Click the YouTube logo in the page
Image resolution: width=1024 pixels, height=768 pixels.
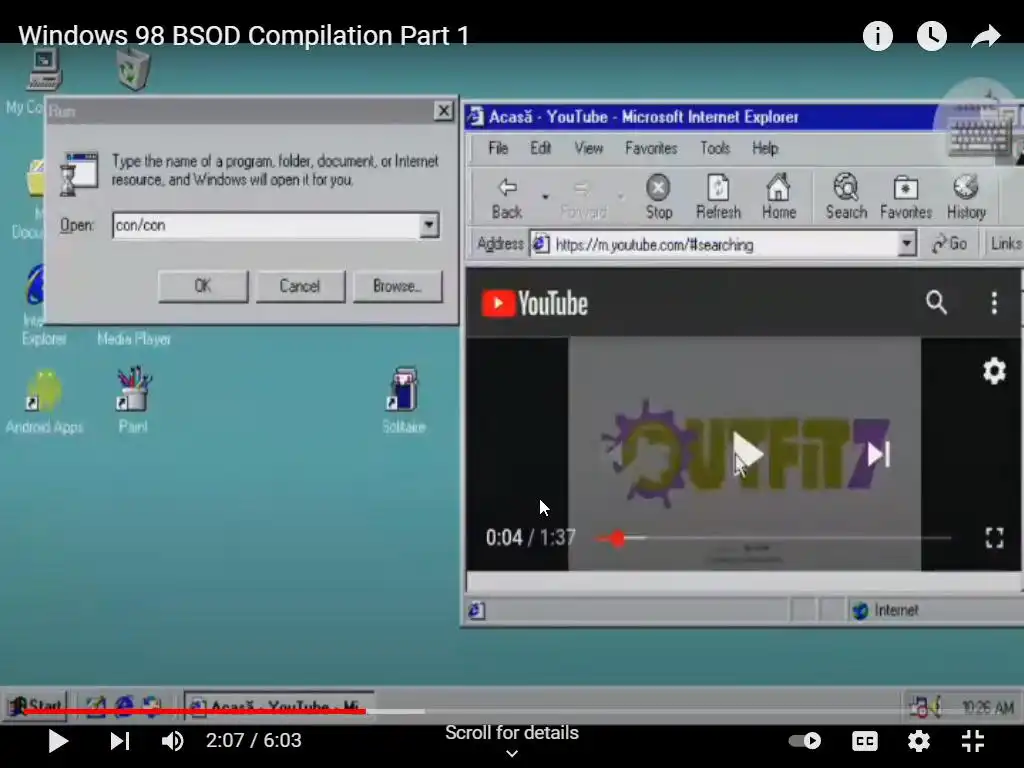pos(534,304)
